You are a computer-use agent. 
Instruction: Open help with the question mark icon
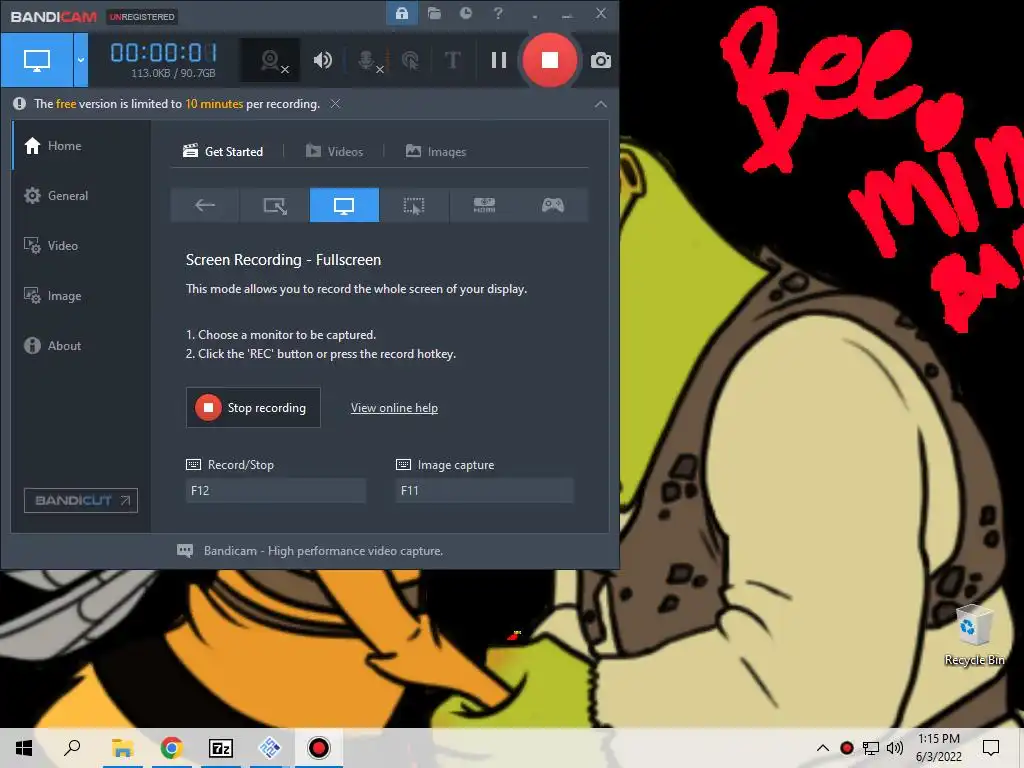click(x=498, y=13)
